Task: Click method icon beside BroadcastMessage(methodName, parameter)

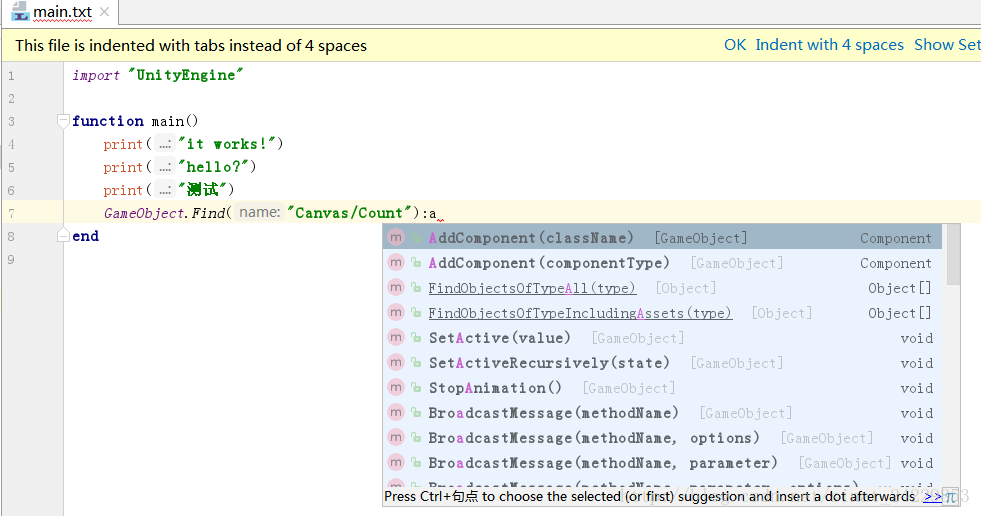Action: [x=396, y=463]
